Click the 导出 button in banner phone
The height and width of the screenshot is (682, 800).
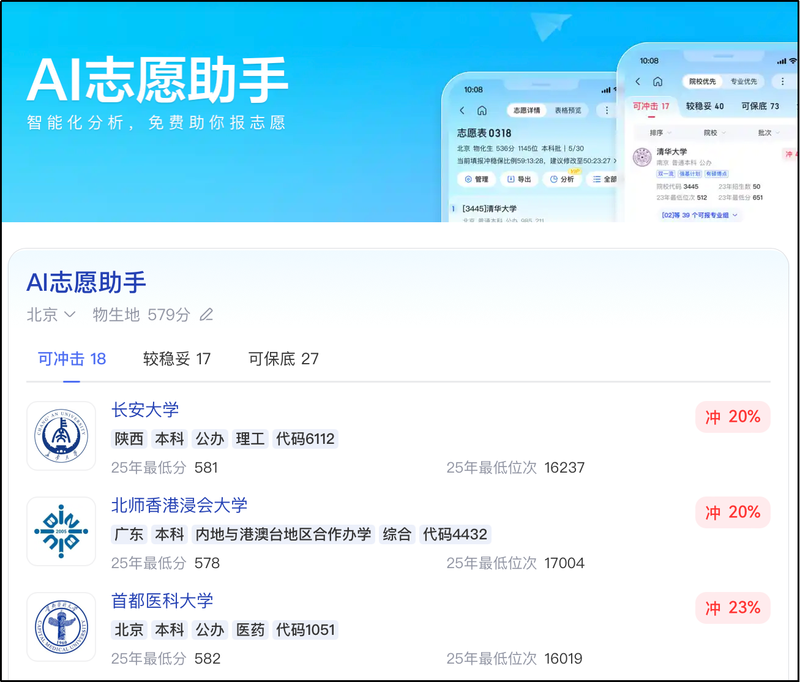[x=519, y=179]
